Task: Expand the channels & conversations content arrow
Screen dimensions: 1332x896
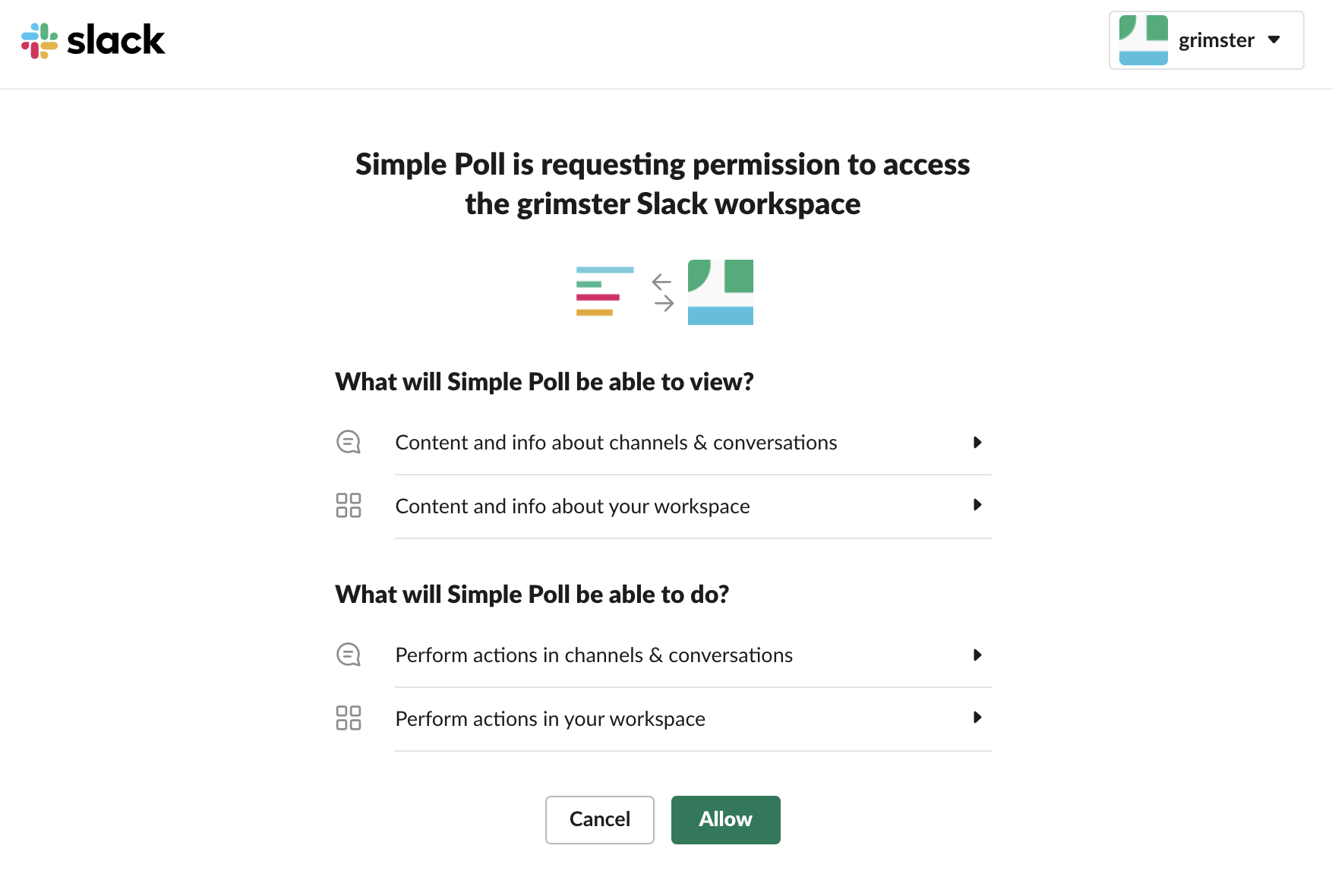Action: pyautogui.click(x=977, y=442)
